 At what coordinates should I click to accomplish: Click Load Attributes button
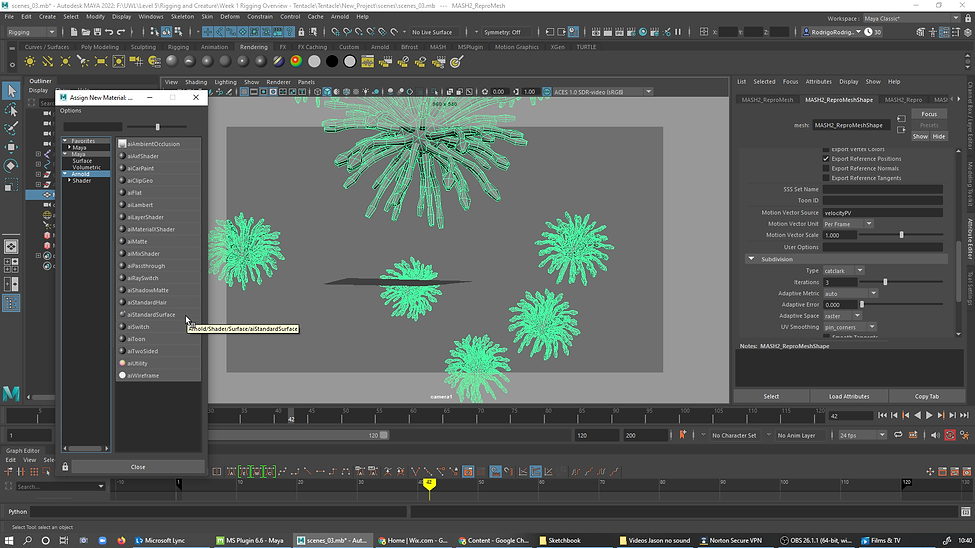849,396
